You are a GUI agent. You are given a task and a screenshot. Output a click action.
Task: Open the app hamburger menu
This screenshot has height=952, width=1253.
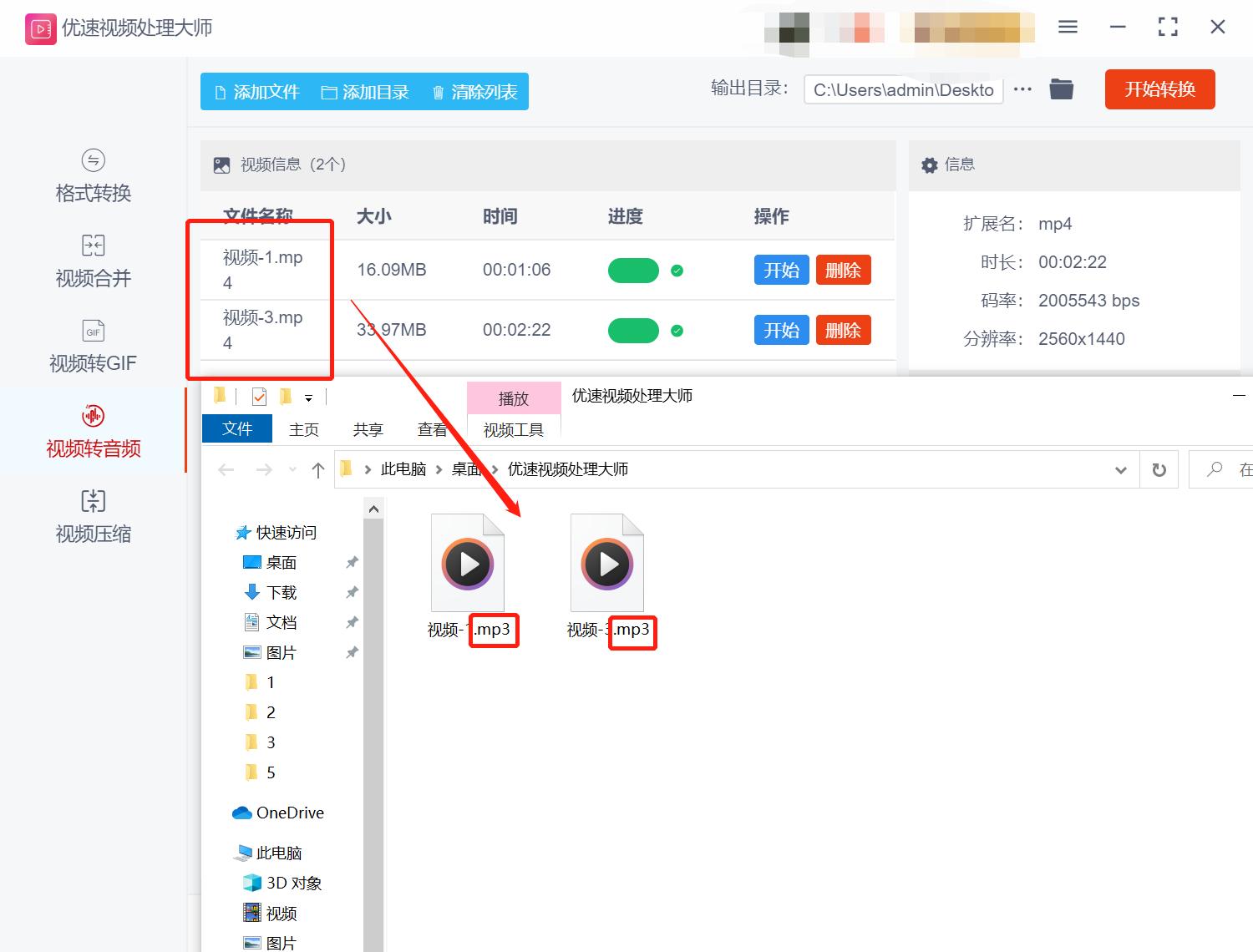(x=1067, y=27)
